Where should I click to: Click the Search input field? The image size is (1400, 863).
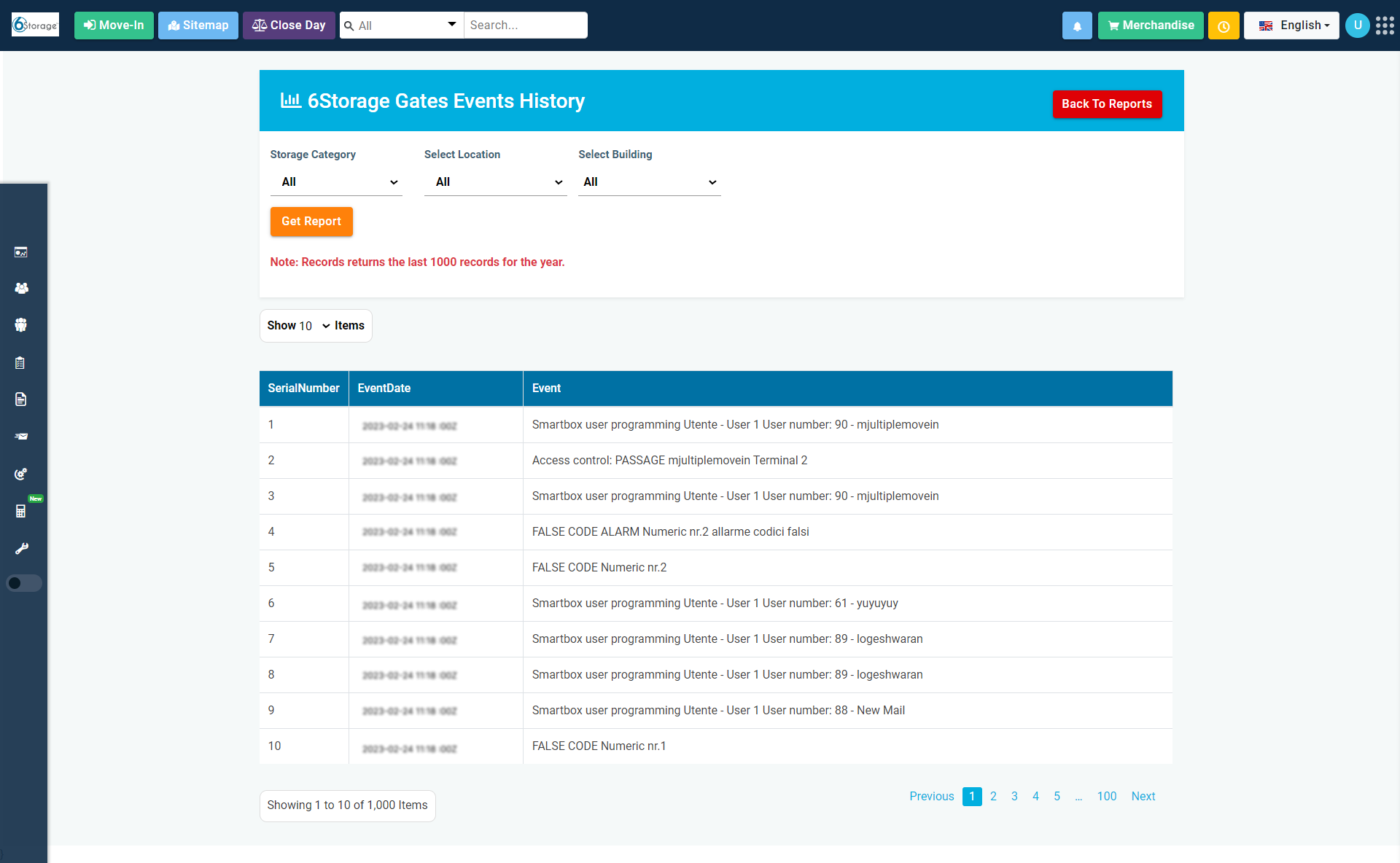click(525, 26)
